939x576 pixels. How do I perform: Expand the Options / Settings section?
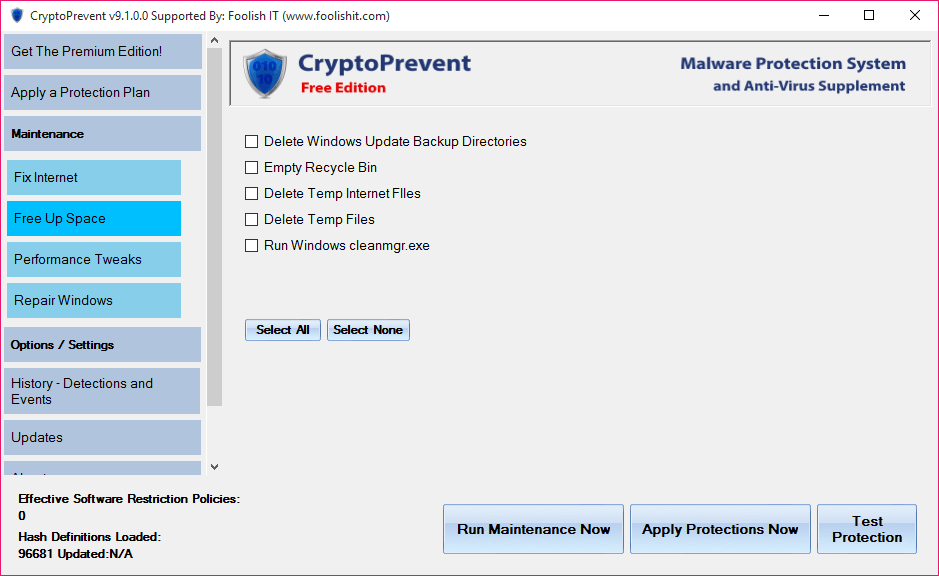click(x=102, y=345)
